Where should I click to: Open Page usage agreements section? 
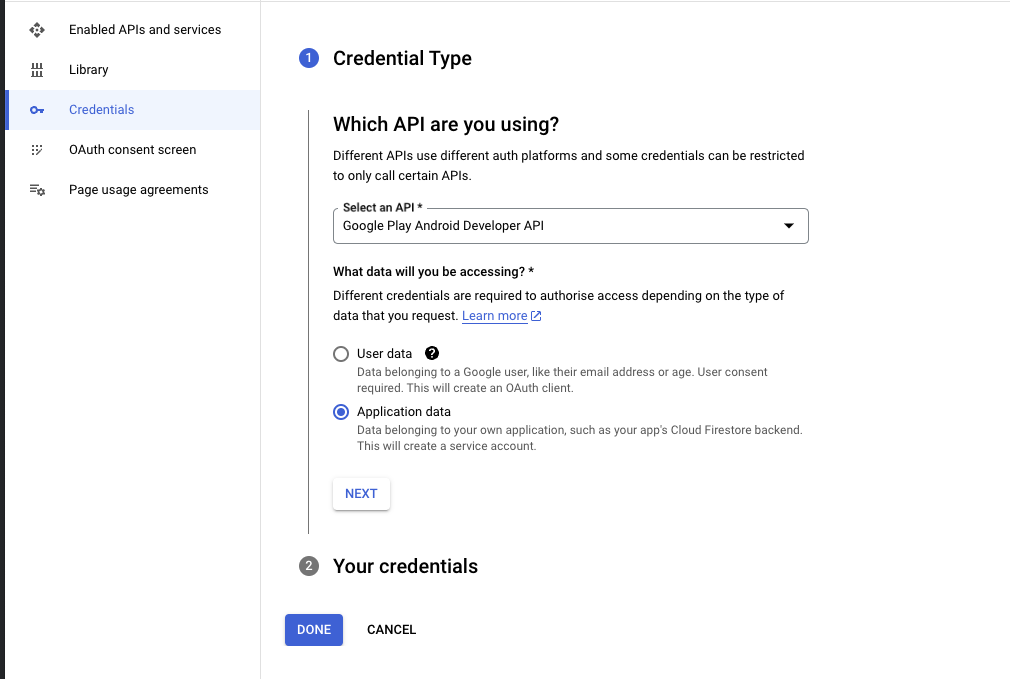click(x=133, y=190)
